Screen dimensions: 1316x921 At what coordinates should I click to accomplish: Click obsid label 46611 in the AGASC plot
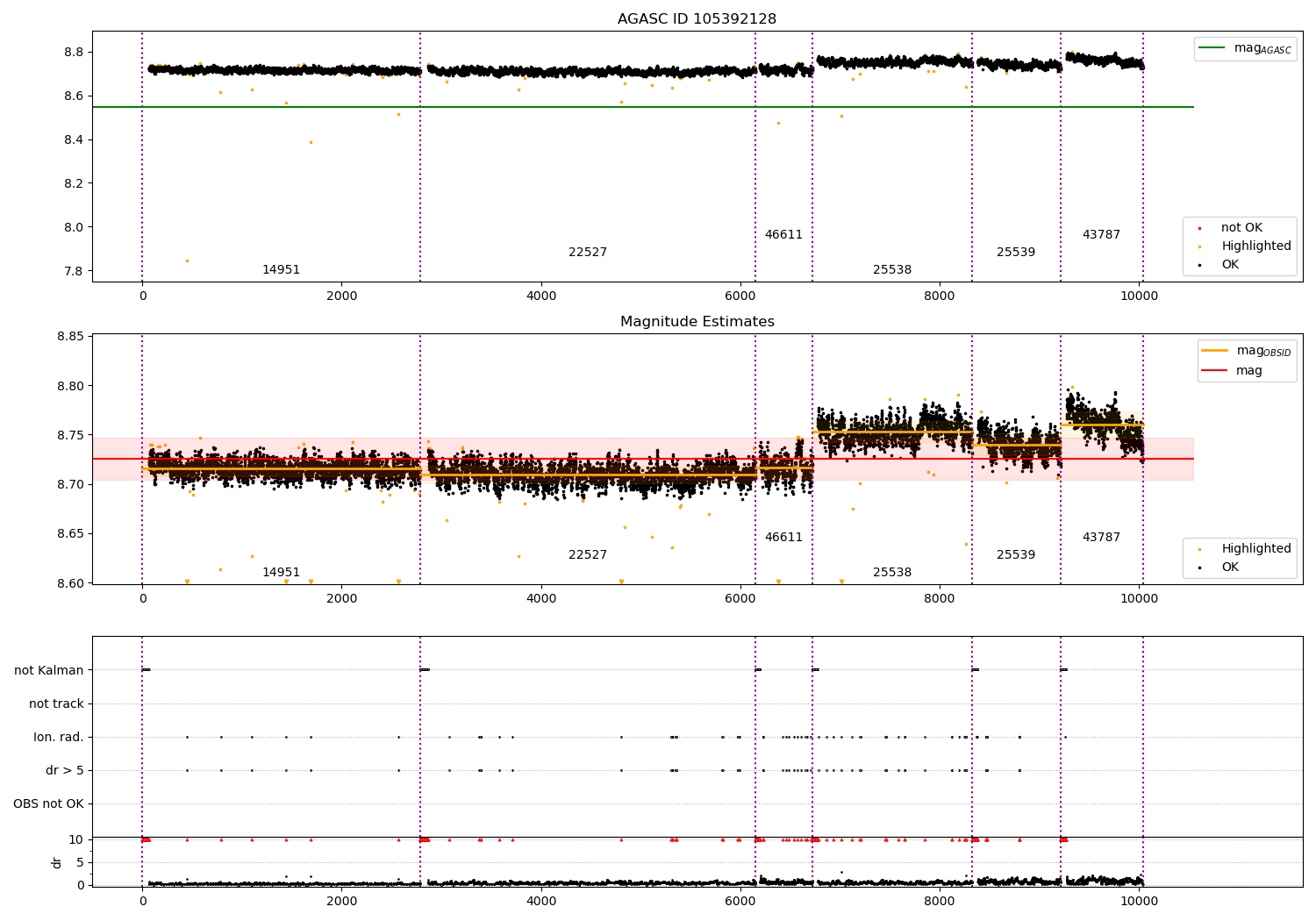(783, 235)
